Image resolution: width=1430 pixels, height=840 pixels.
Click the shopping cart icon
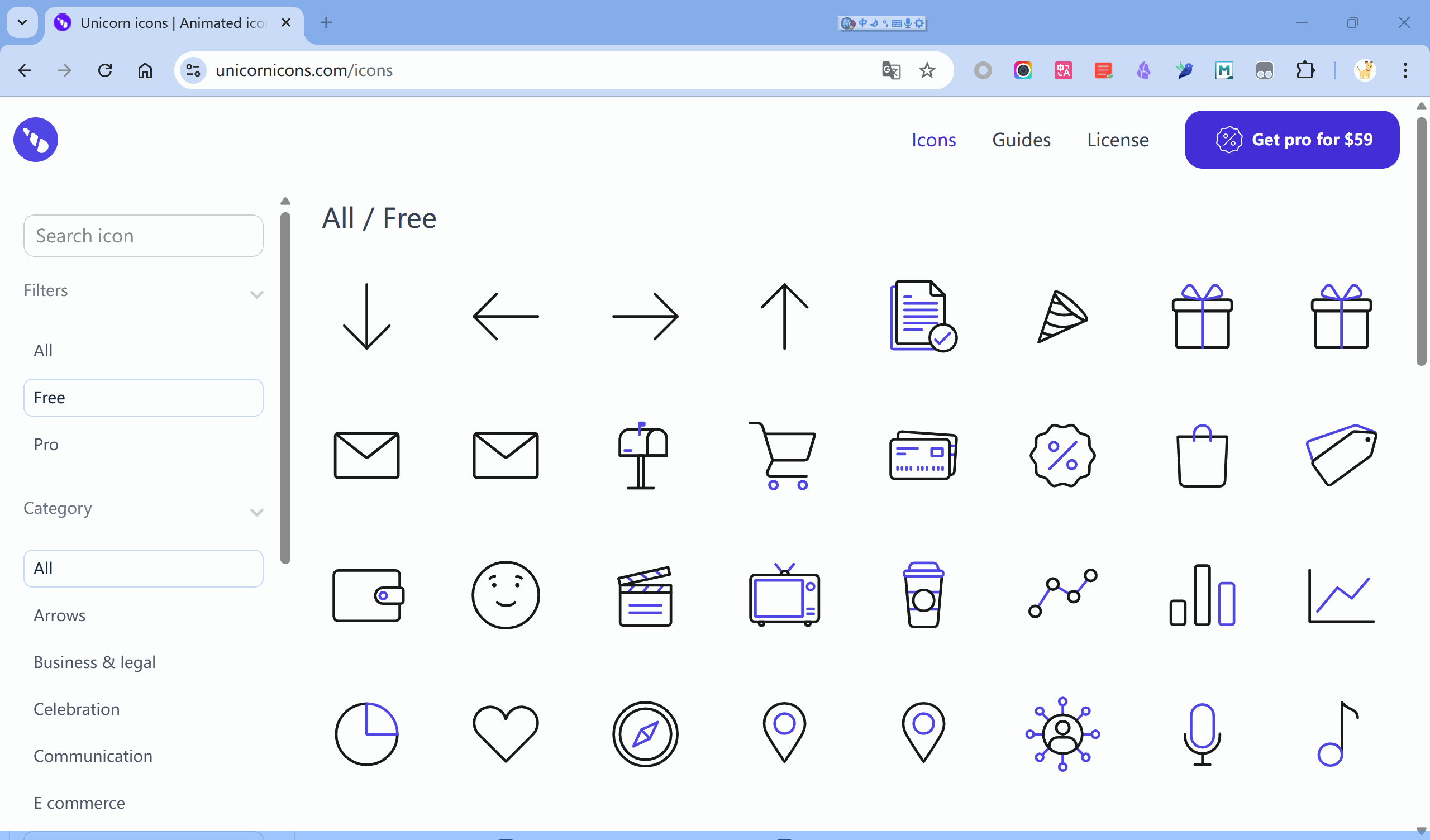click(x=784, y=455)
